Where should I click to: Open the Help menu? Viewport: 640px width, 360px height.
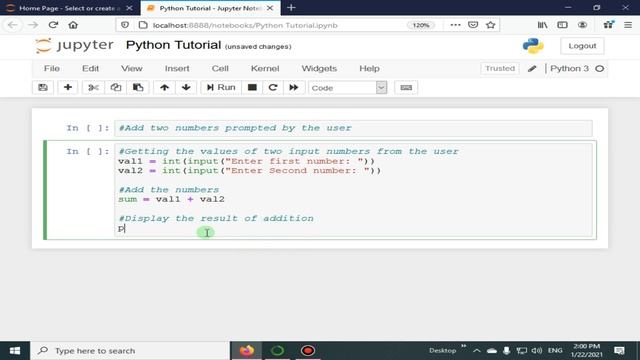pos(369,69)
